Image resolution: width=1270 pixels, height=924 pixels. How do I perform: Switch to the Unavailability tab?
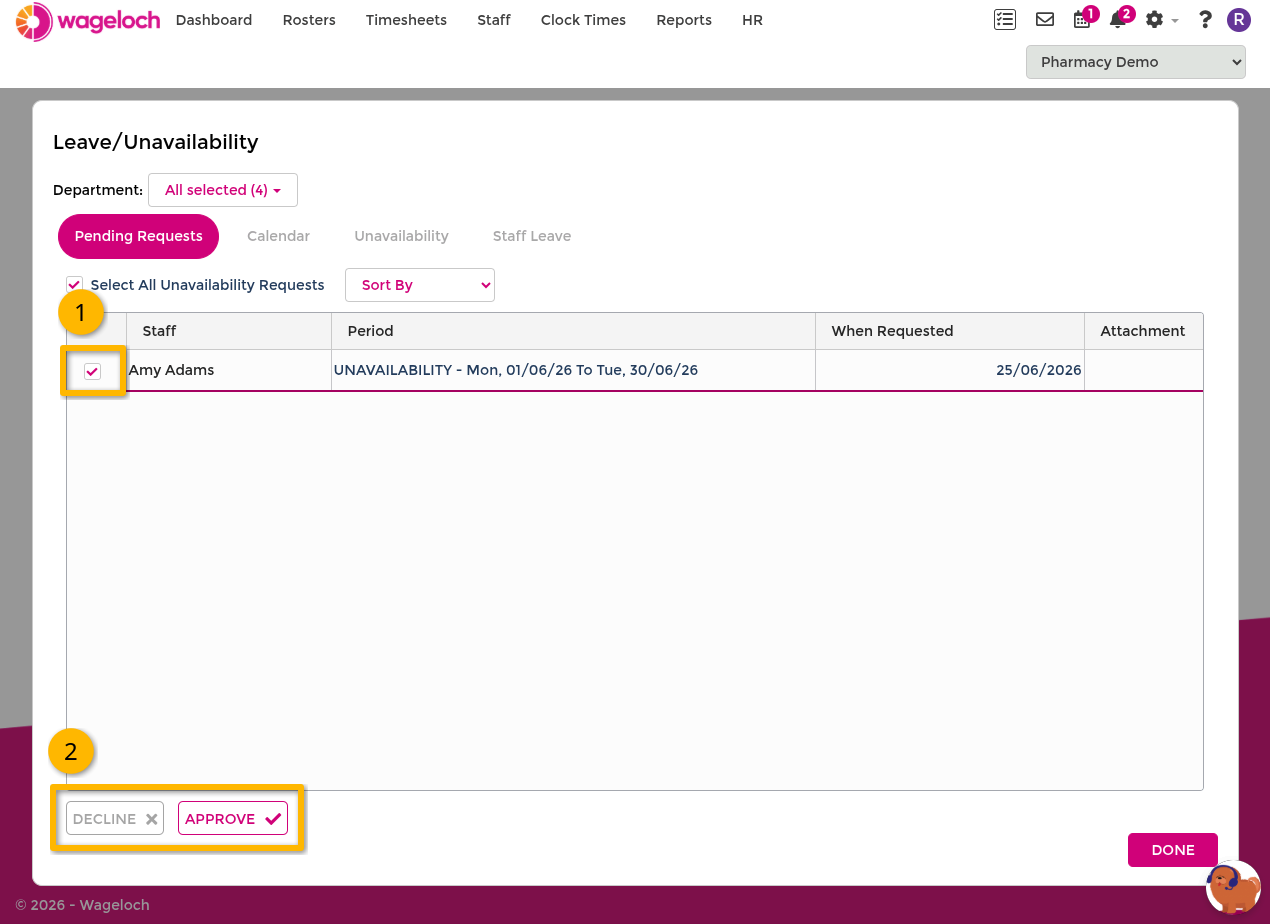[x=401, y=236]
